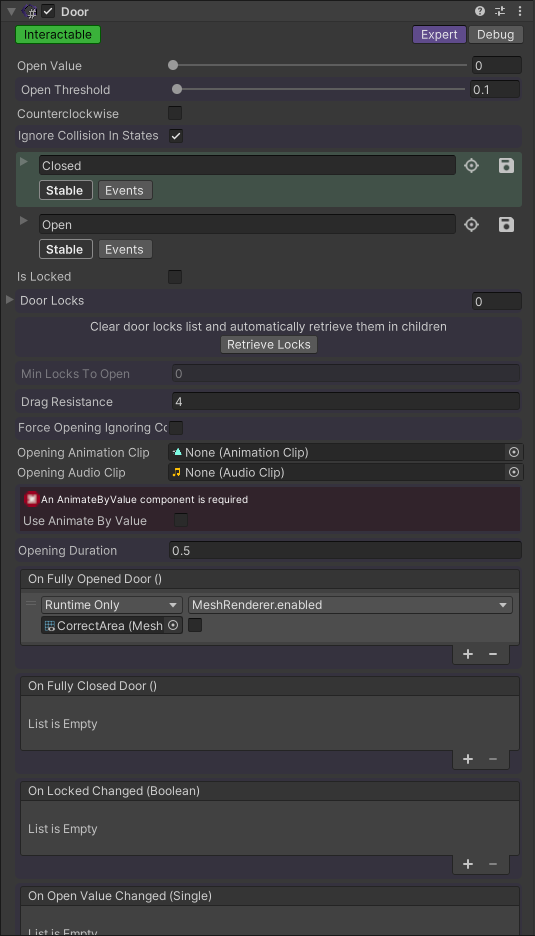Open the MeshRenderer.enabled function dropdown
535x936 pixels.
[x=350, y=605]
